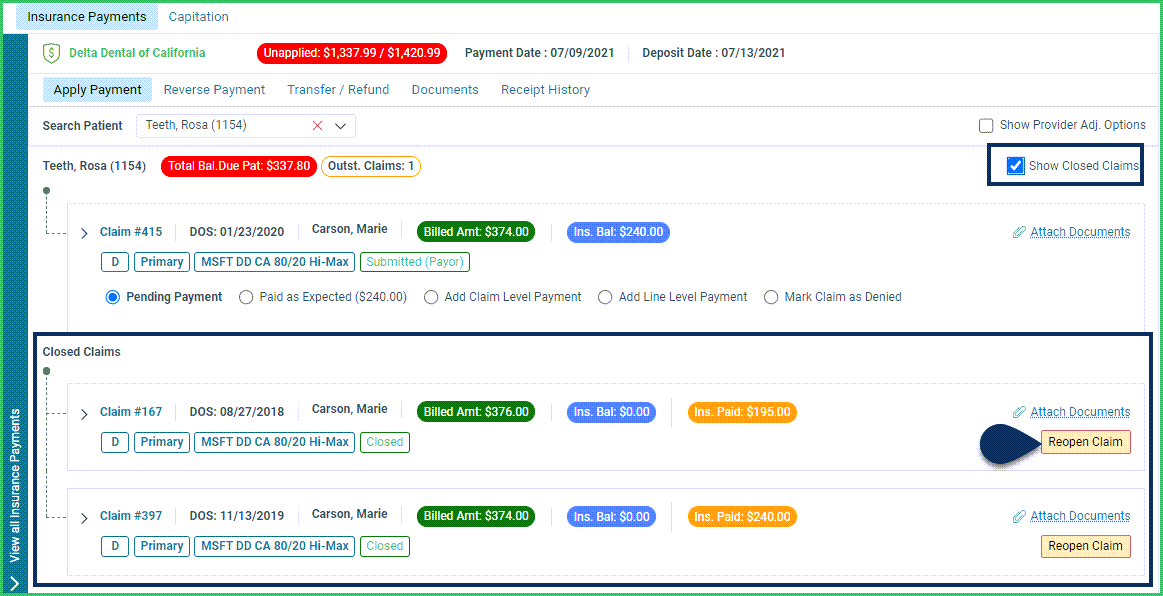Click the Unapplied $1,337.99 / $1,420.99 badge
The height and width of the screenshot is (596, 1163).
(x=352, y=53)
